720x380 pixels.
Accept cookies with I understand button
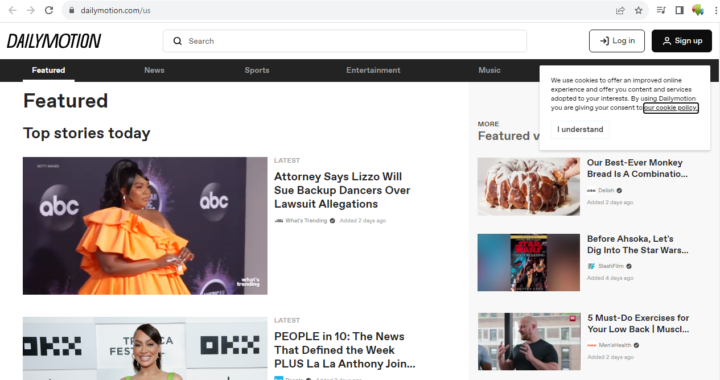580,129
